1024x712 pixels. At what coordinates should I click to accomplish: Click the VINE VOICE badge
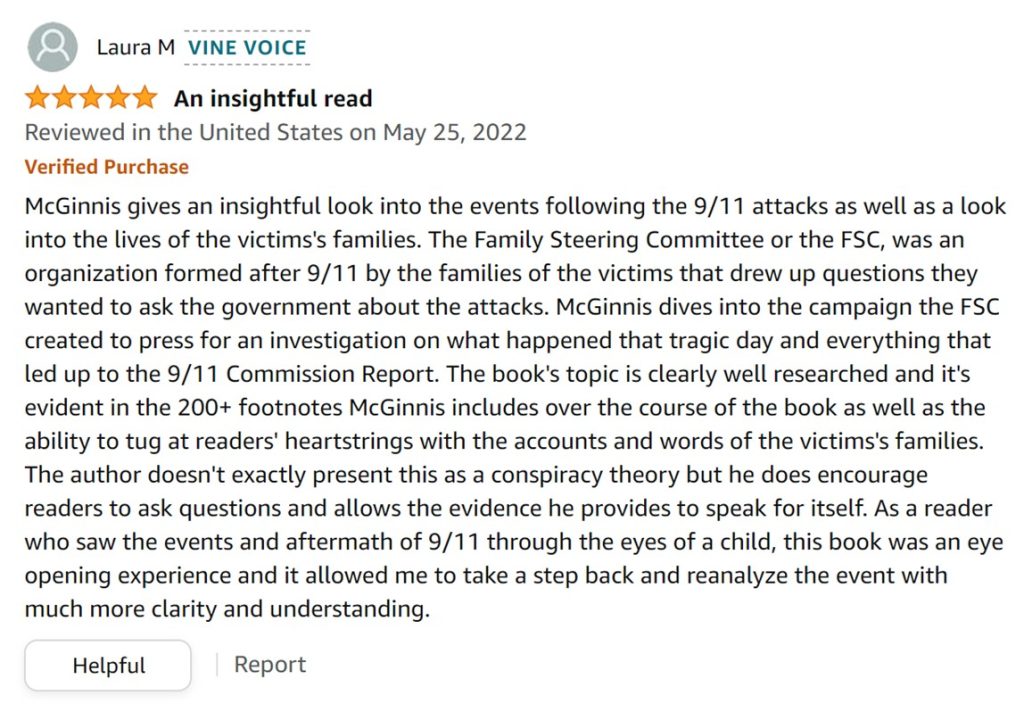tap(247, 48)
